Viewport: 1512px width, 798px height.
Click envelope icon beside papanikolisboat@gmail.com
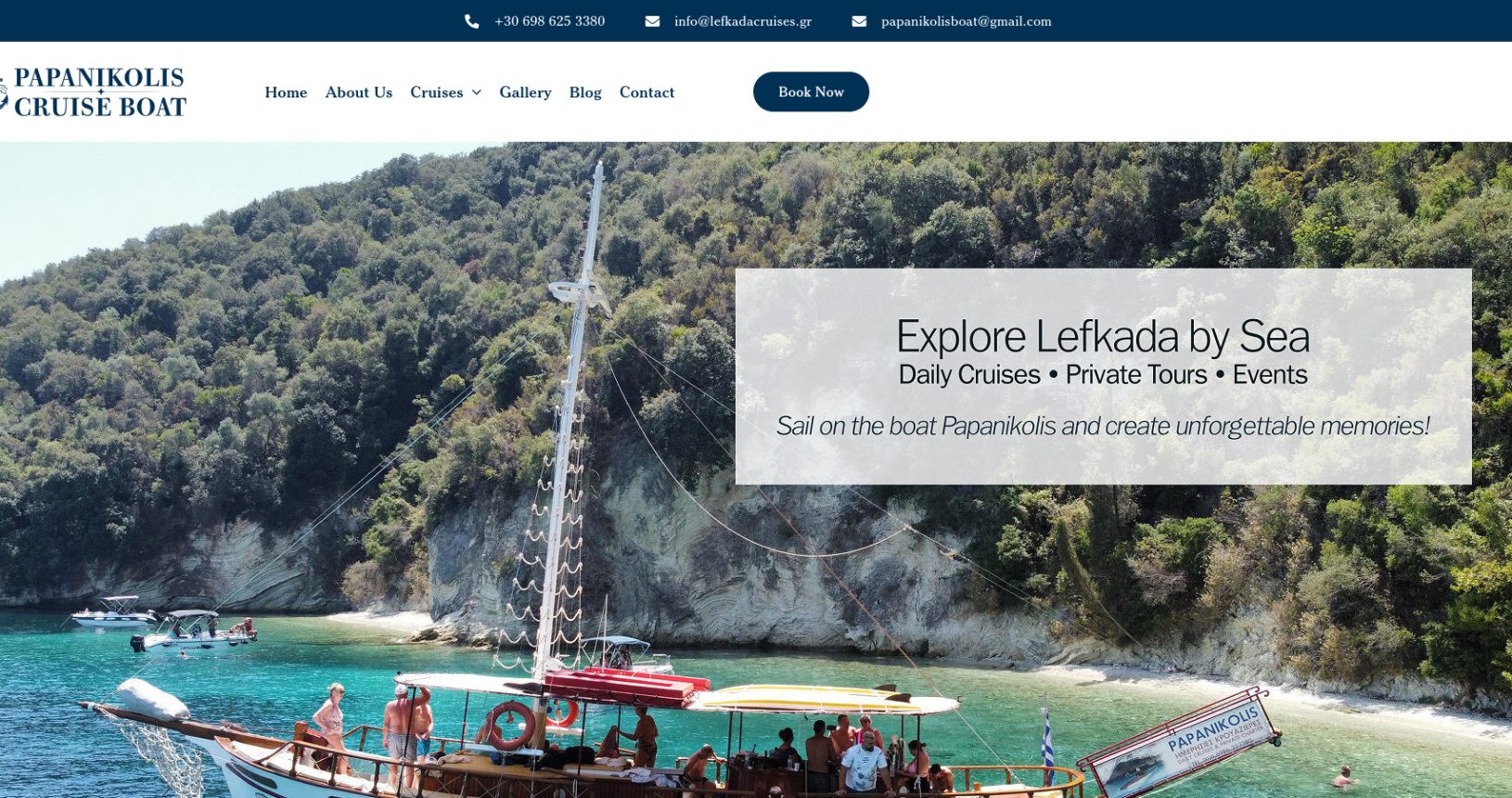[859, 21]
